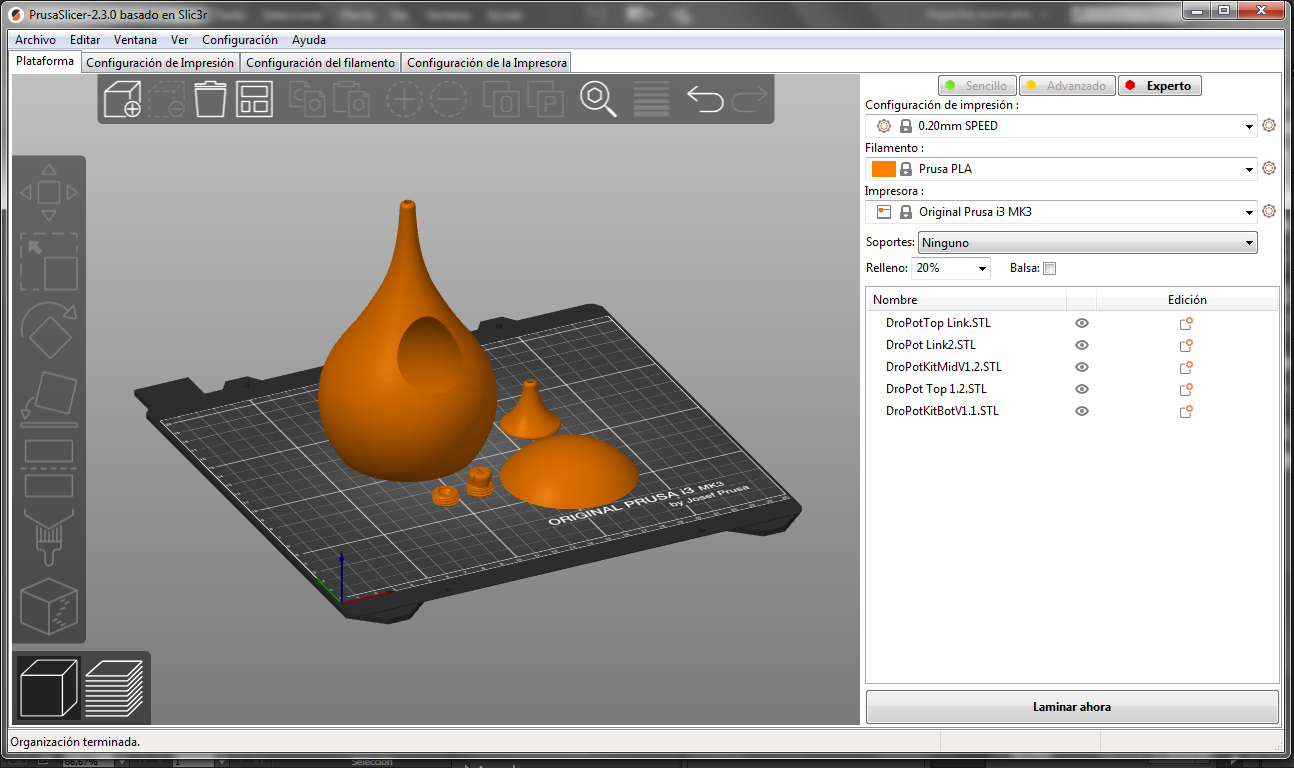This screenshot has width=1294, height=768.
Task: Select the Rotate tool in left sidebar
Action: pyautogui.click(x=49, y=330)
